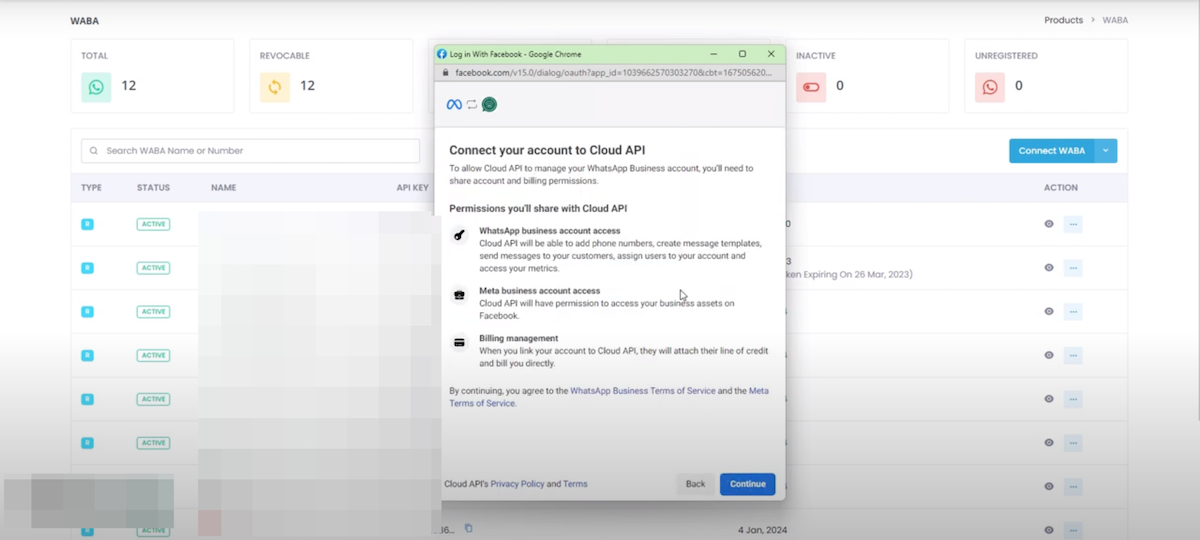1200x540 pixels.
Task: Click the copy icon in the 4 Jan, 2024 row
Action: [468, 529]
